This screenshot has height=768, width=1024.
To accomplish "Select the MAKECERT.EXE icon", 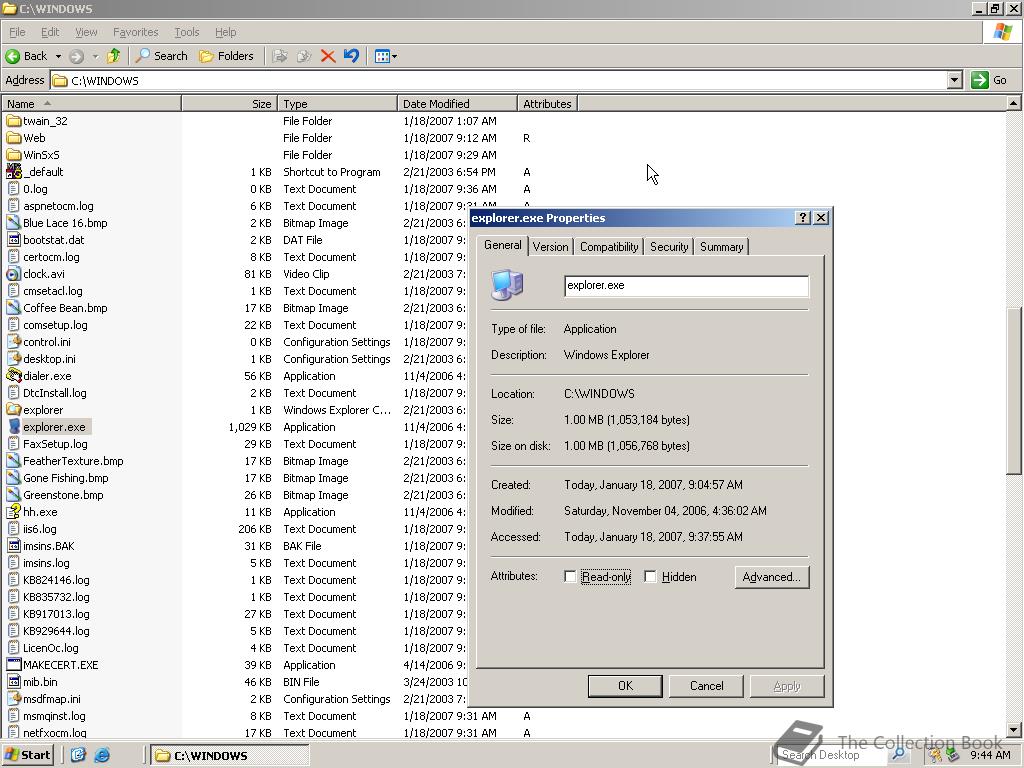I will tap(14, 665).
